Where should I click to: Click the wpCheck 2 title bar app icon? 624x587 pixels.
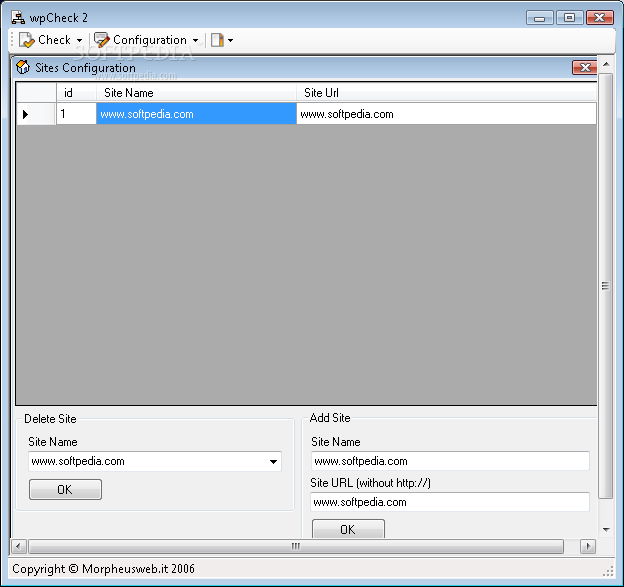tap(18, 18)
